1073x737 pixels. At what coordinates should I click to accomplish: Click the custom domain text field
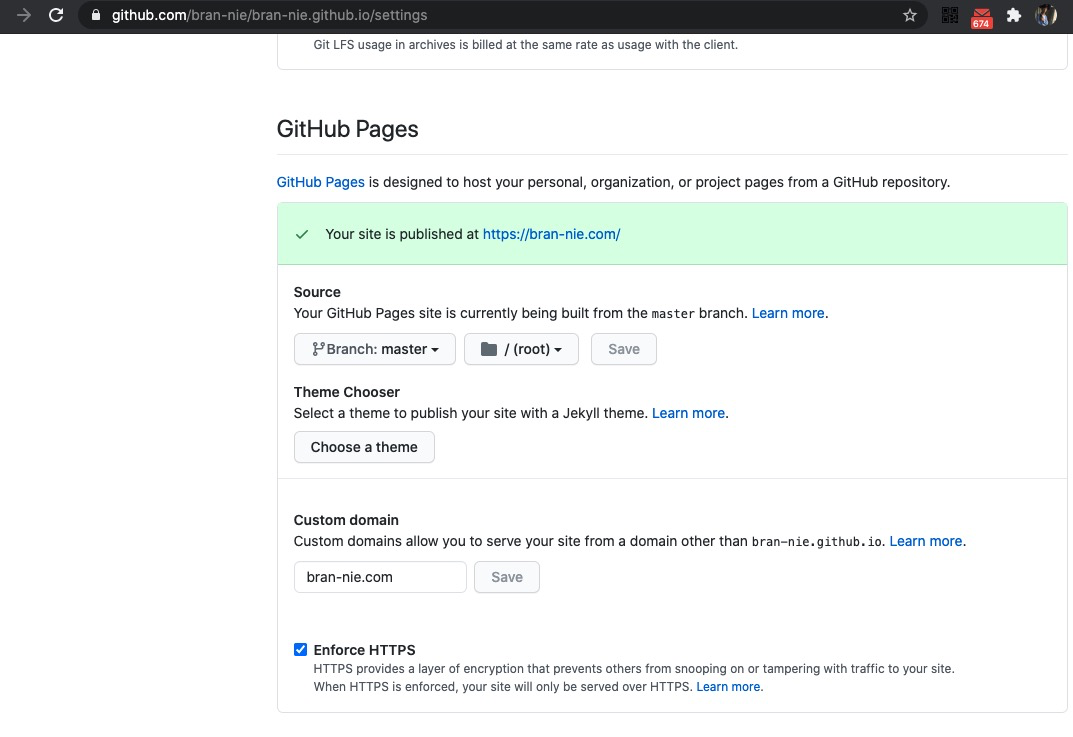pyautogui.click(x=380, y=577)
